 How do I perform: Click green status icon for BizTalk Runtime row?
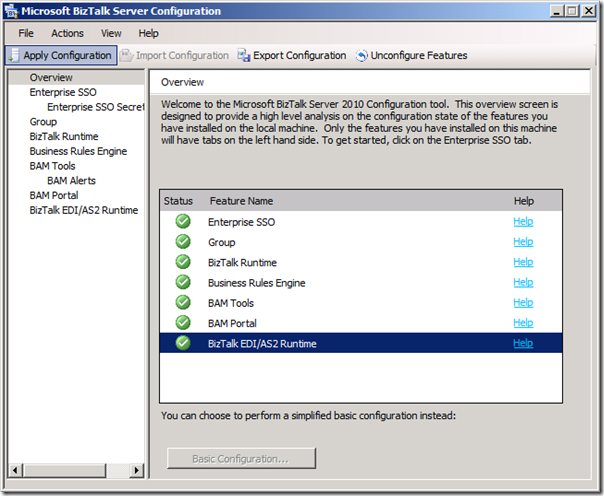[183, 262]
